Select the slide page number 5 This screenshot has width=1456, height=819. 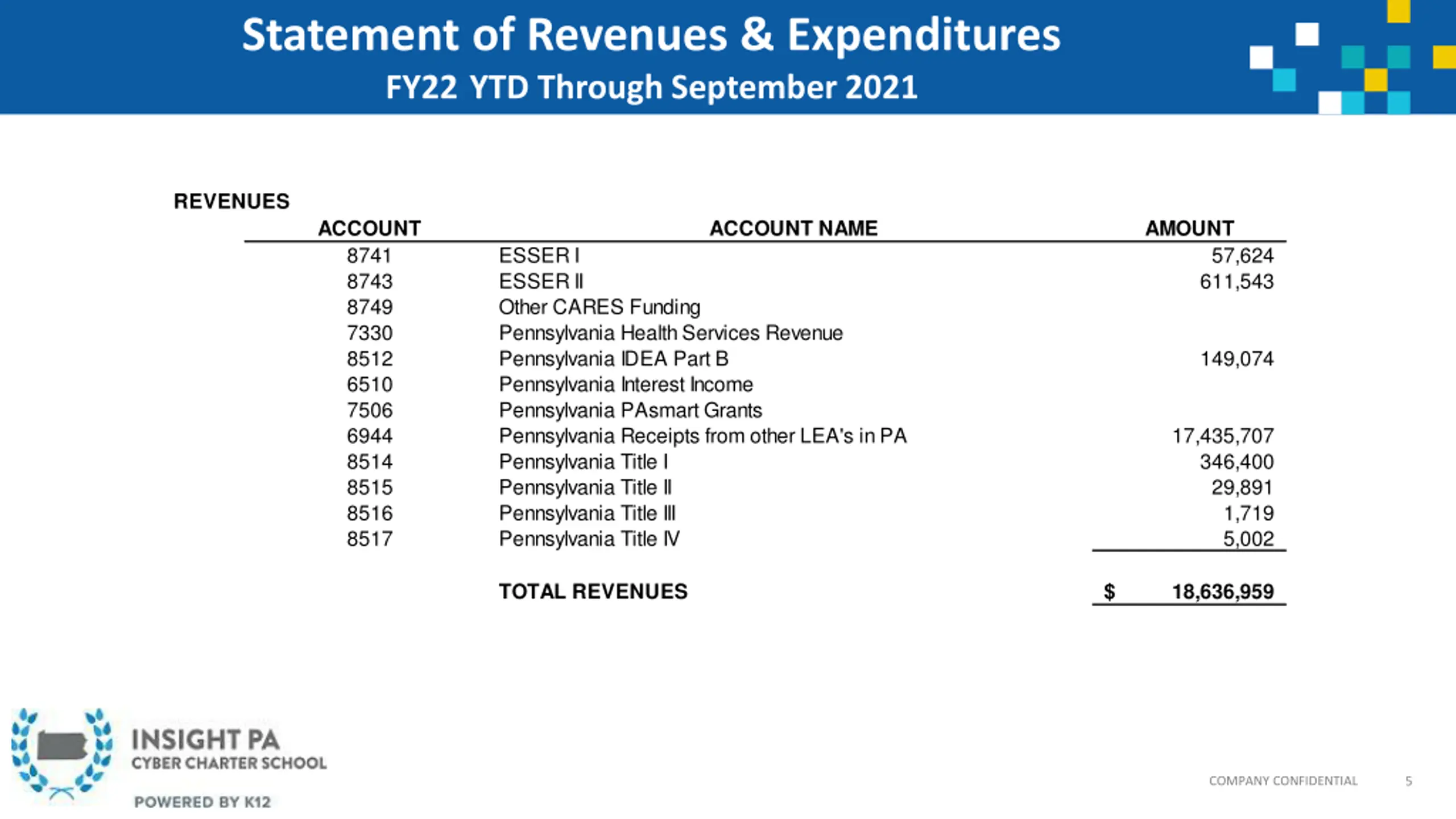pos(1409,781)
